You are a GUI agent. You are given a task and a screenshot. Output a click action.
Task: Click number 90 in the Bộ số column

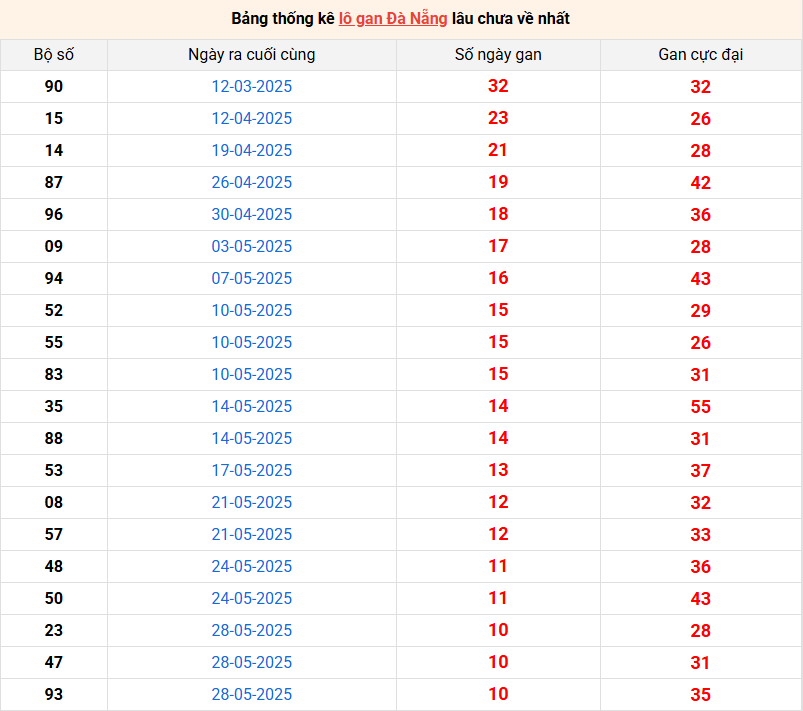click(54, 87)
